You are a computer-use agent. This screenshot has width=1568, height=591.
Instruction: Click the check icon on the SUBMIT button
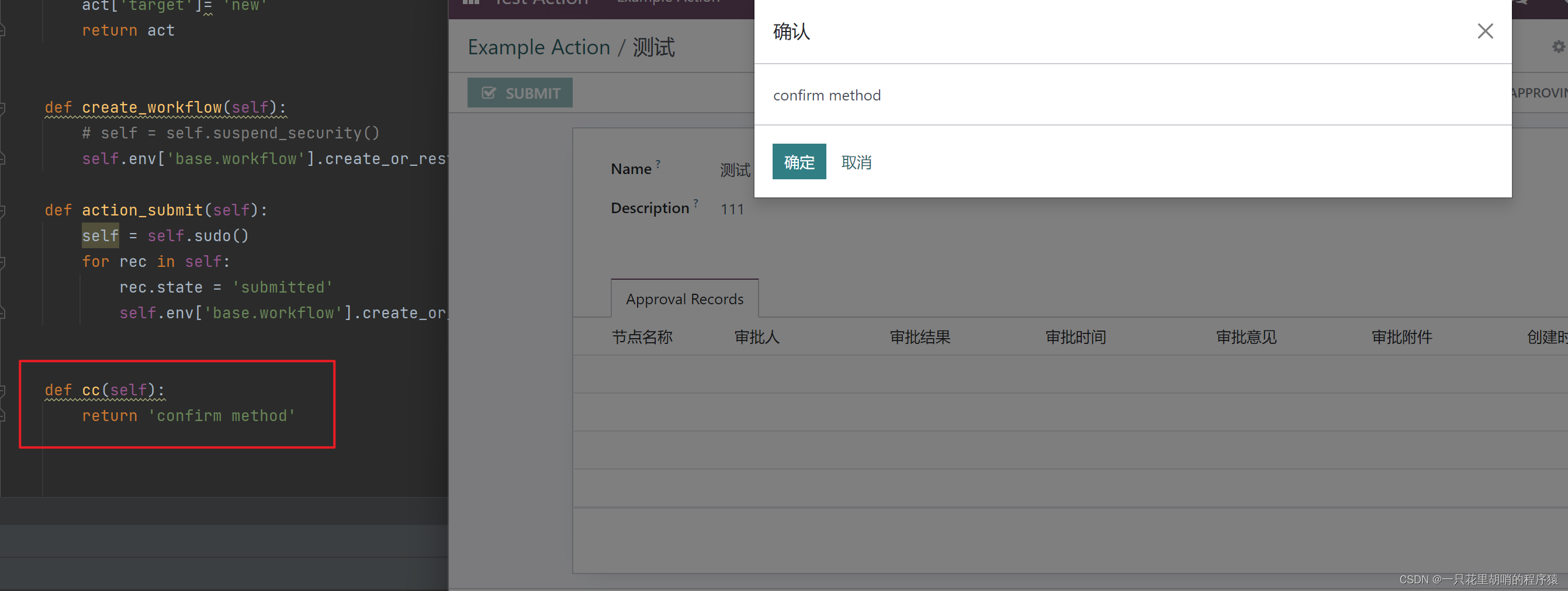pos(488,93)
